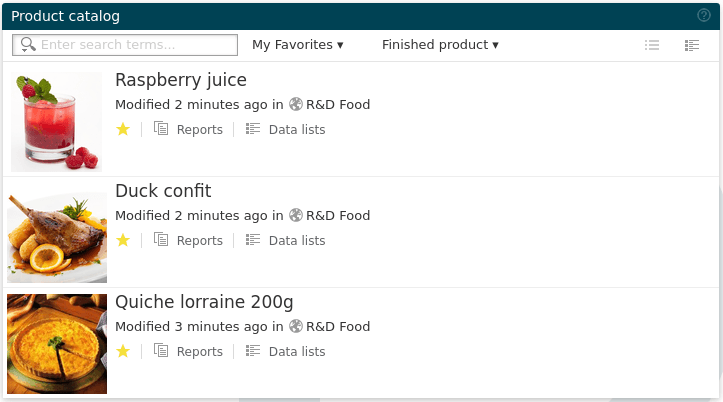This screenshot has width=723, height=402.
Task: Toggle the favorite star on Quiche lorraine 200g
Action: tap(123, 351)
